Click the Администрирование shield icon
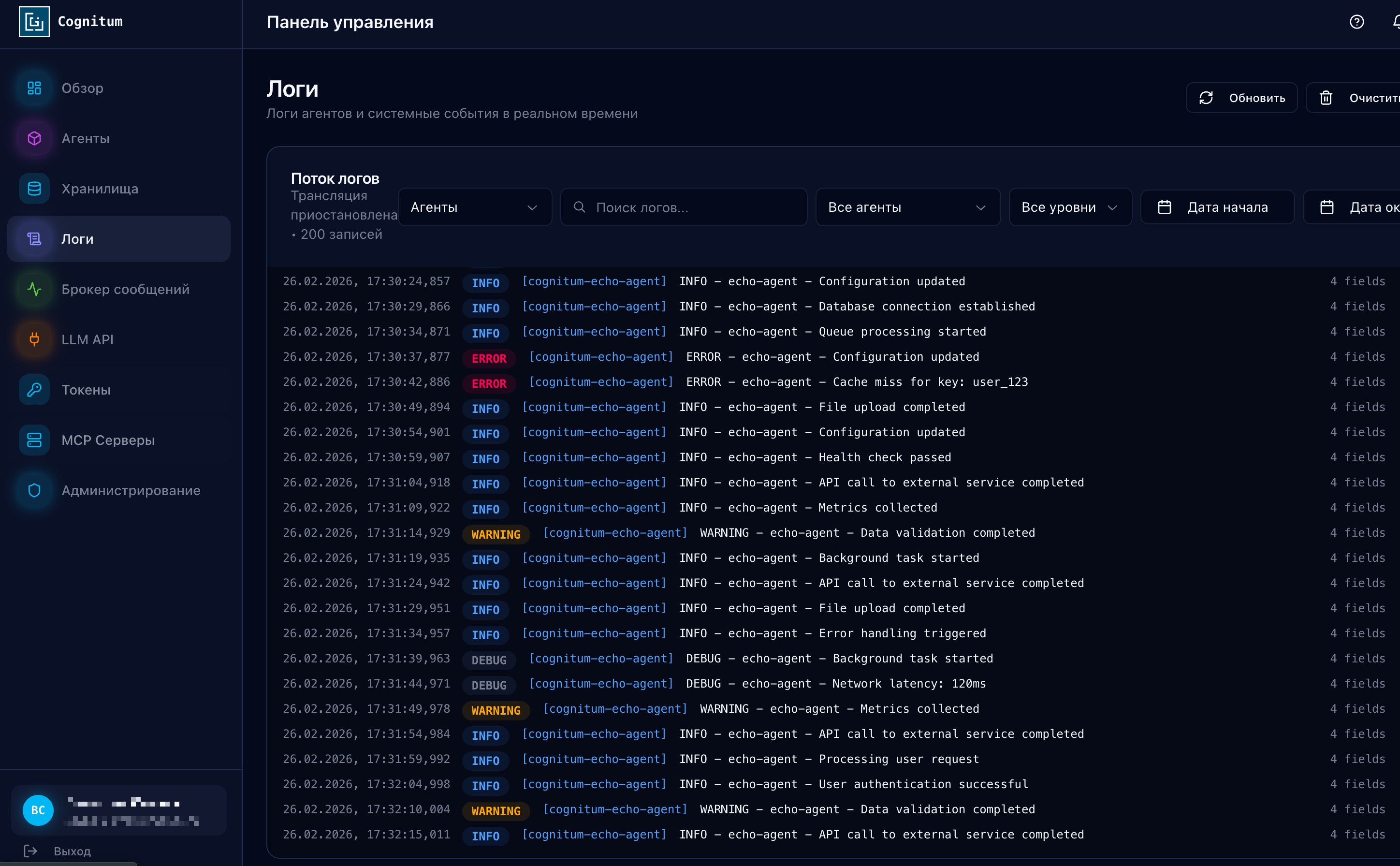This screenshot has width=1400, height=866. (34, 490)
